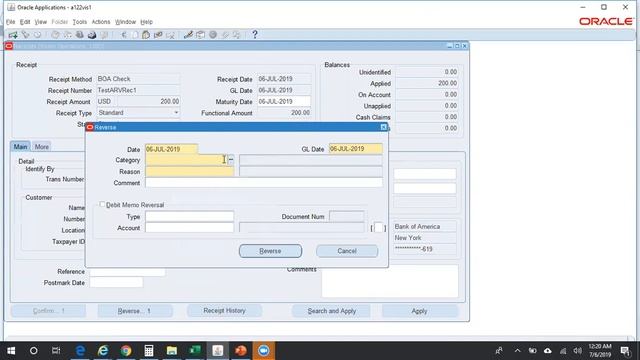Click the Find flashlight toolbar icon
The width and height of the screenshot is (640, 360).
click(x=25, y=35)
